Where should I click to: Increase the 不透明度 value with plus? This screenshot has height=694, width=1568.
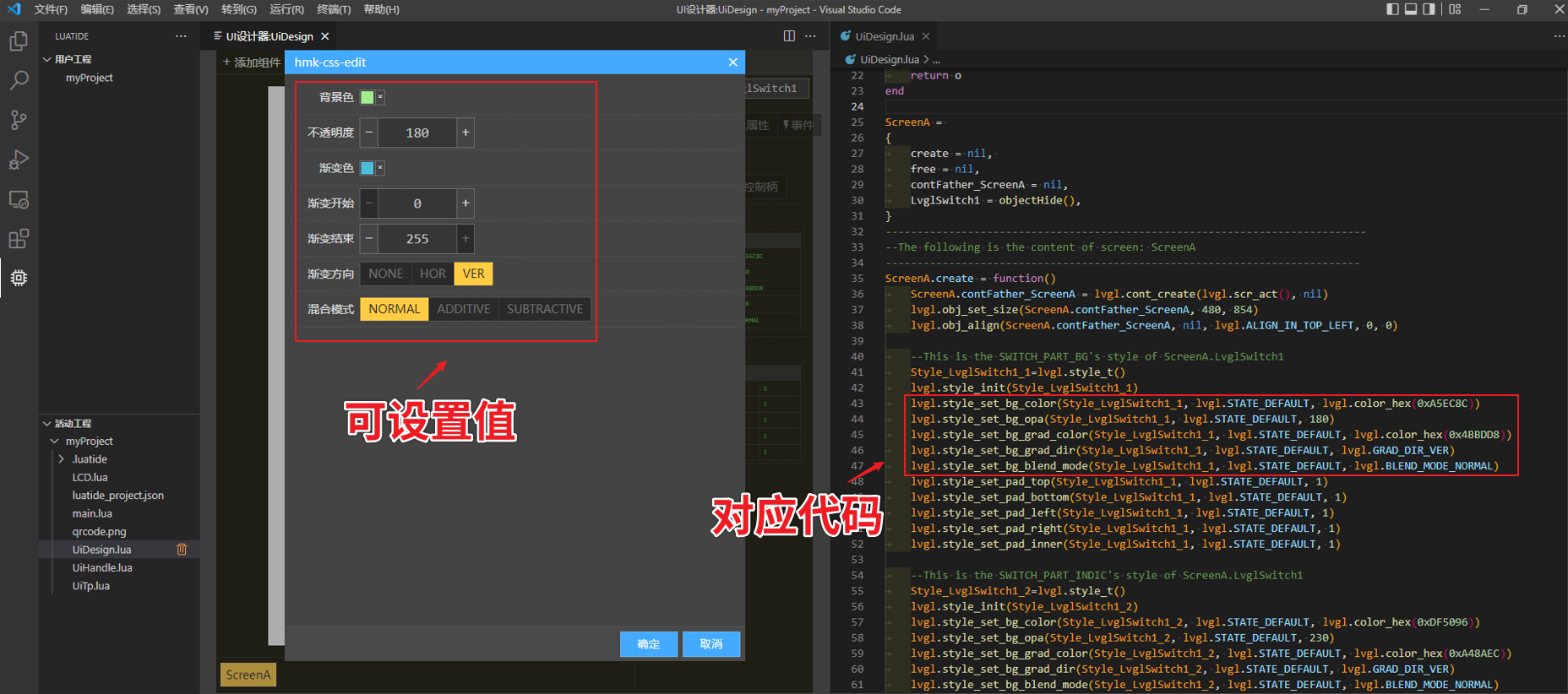(x=465, y=133)
